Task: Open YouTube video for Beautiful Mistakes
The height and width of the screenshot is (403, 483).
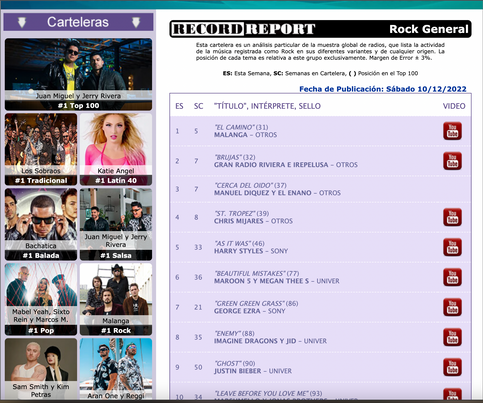Action: (452, 277)
